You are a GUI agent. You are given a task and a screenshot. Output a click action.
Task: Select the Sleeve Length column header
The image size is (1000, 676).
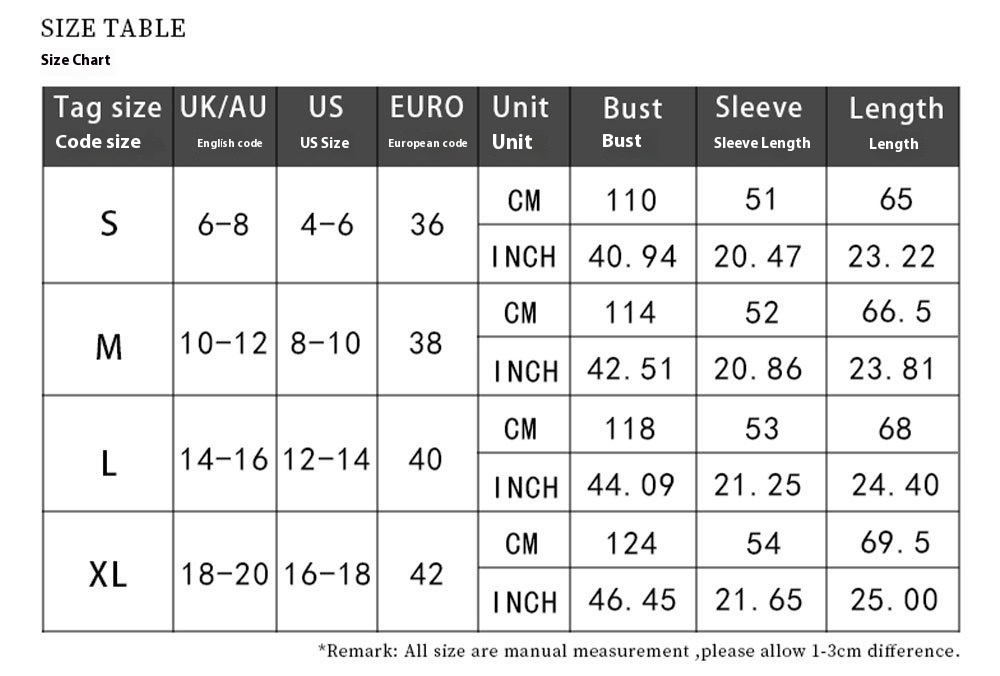coord(761,126)
